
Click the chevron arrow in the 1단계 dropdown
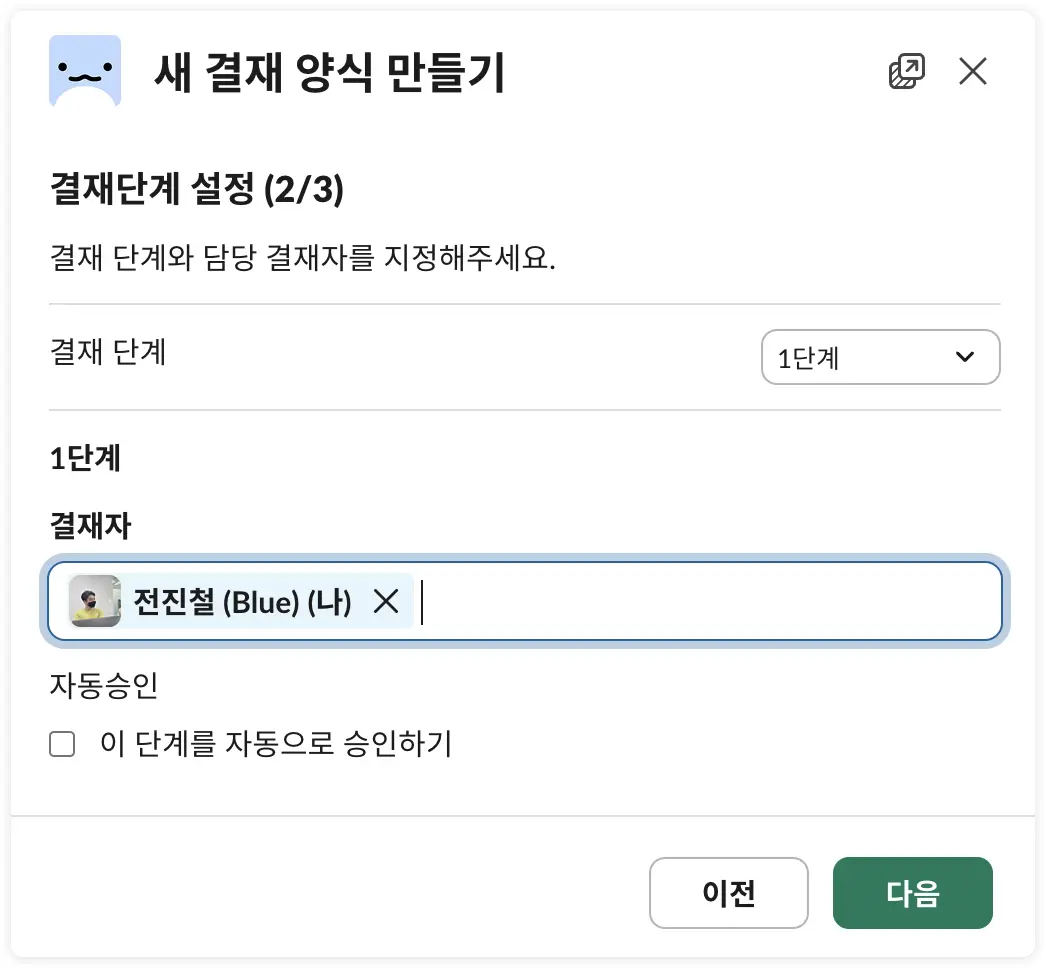pos(965,357)
